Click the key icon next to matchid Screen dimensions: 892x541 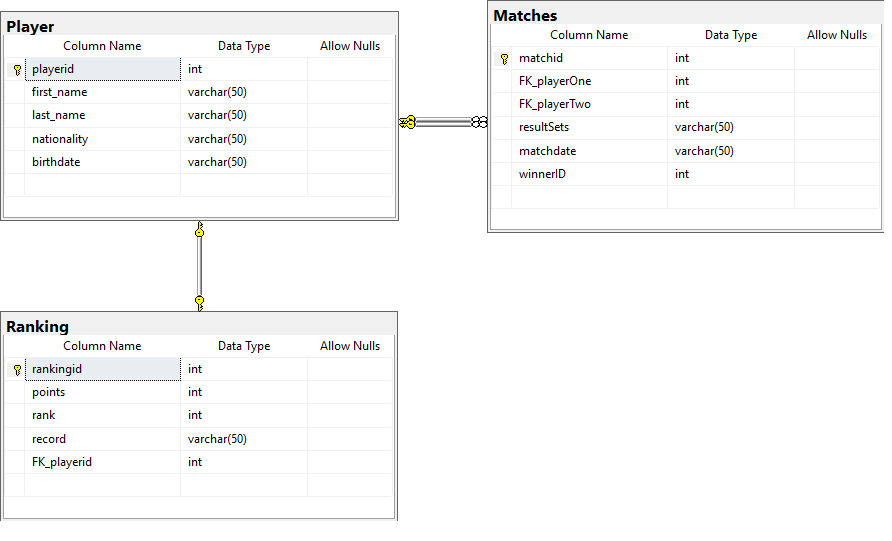(504, 59)
